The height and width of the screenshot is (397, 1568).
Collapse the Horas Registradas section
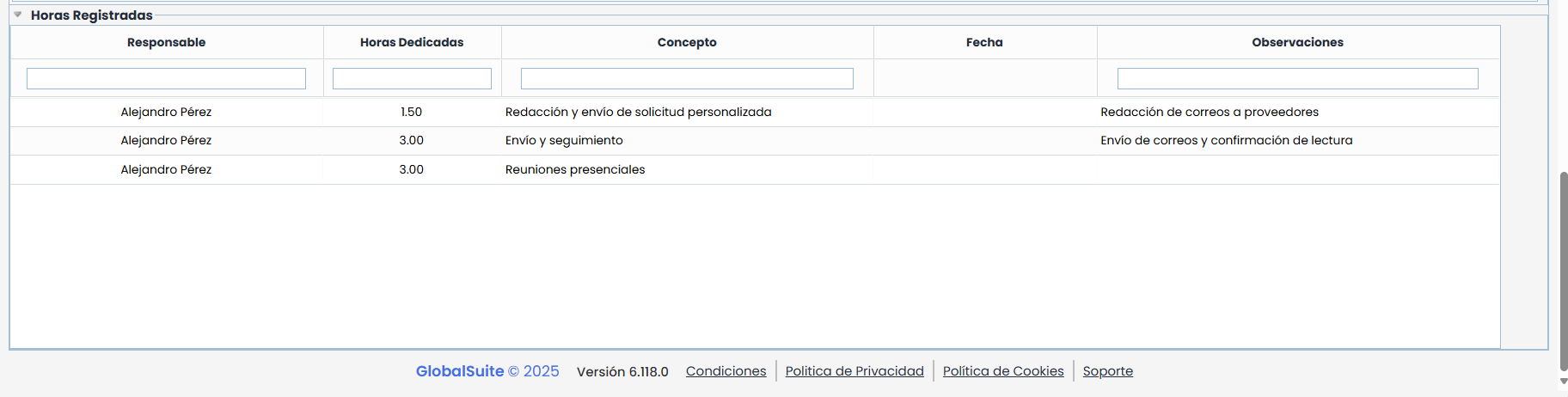(x=18, y=15)
